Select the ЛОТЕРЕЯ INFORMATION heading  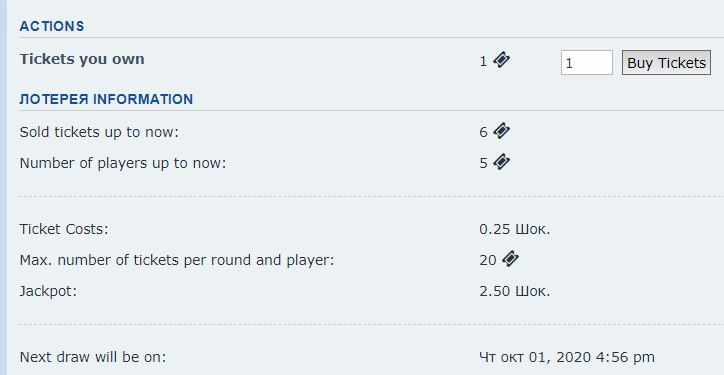pos(106,99)
